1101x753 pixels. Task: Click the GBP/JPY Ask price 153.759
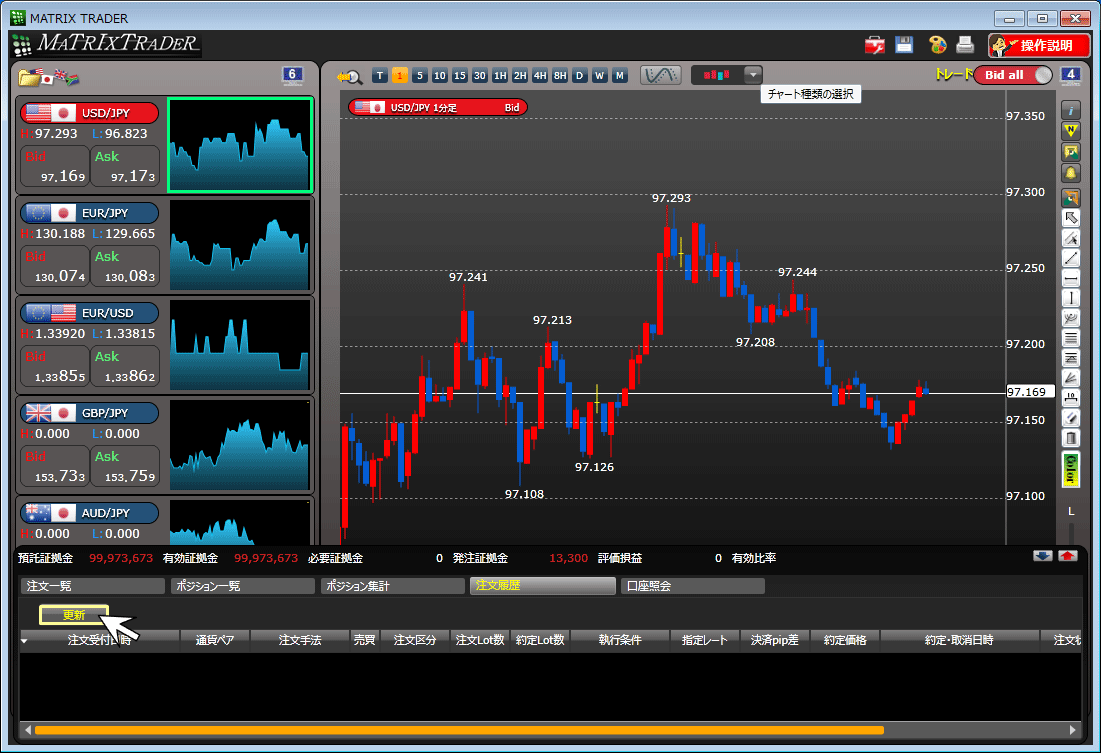126,466
